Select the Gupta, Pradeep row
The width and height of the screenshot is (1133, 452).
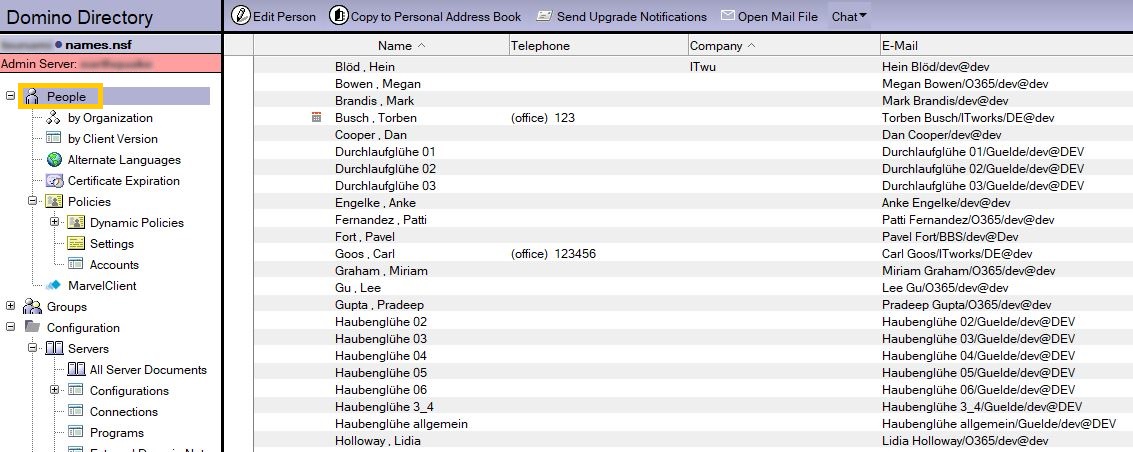point(693,304)
